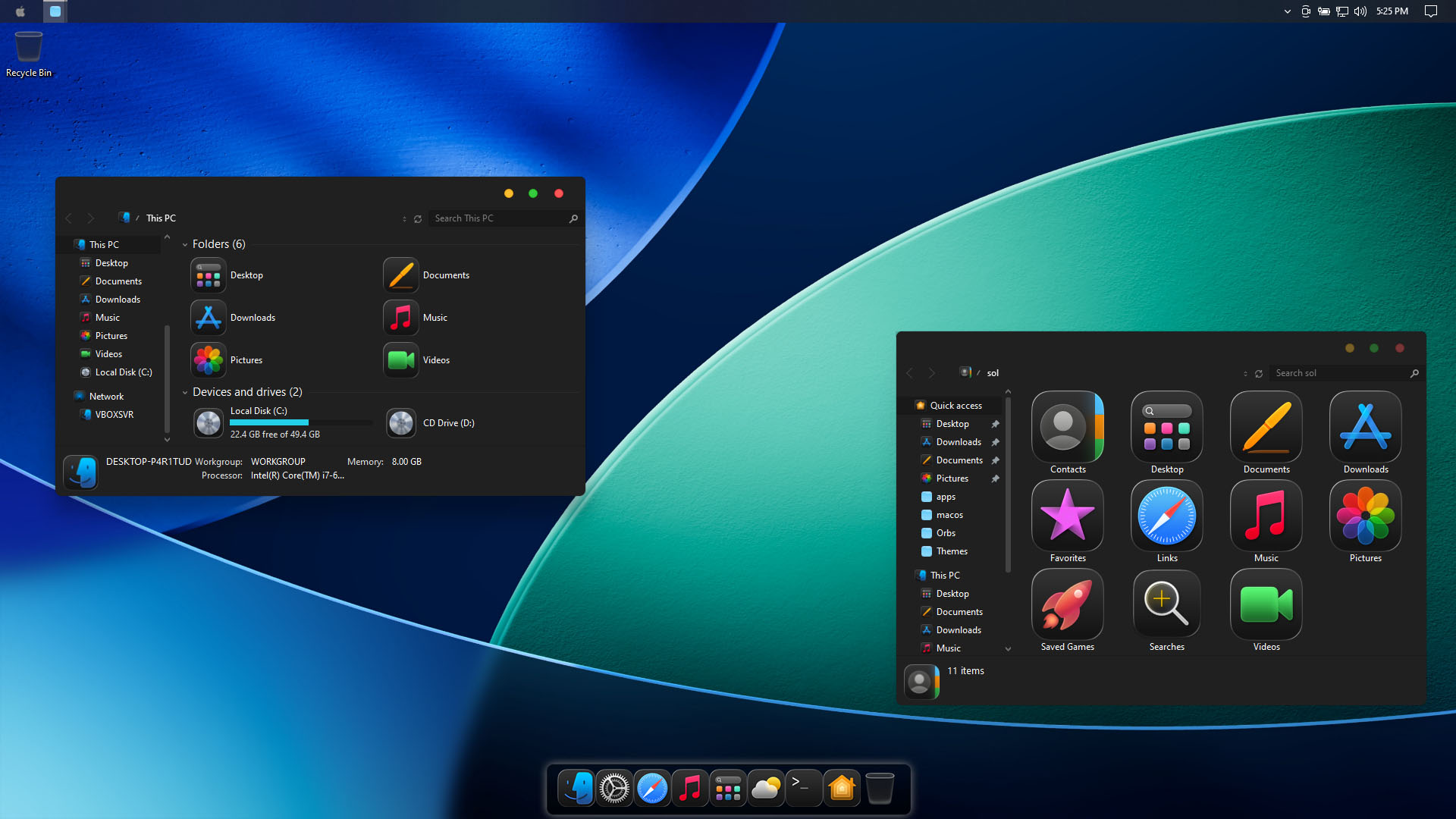Screen dimensions: 1456x819
Task: Open the Saved Games rocket folder
Action: [1067, 604]
